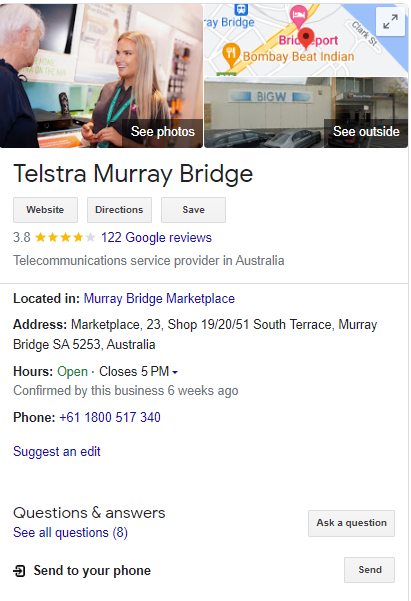411x601 pixels.
Task: Call the phone number +61 1800 517 340
Action: click(x=110, y=417)
